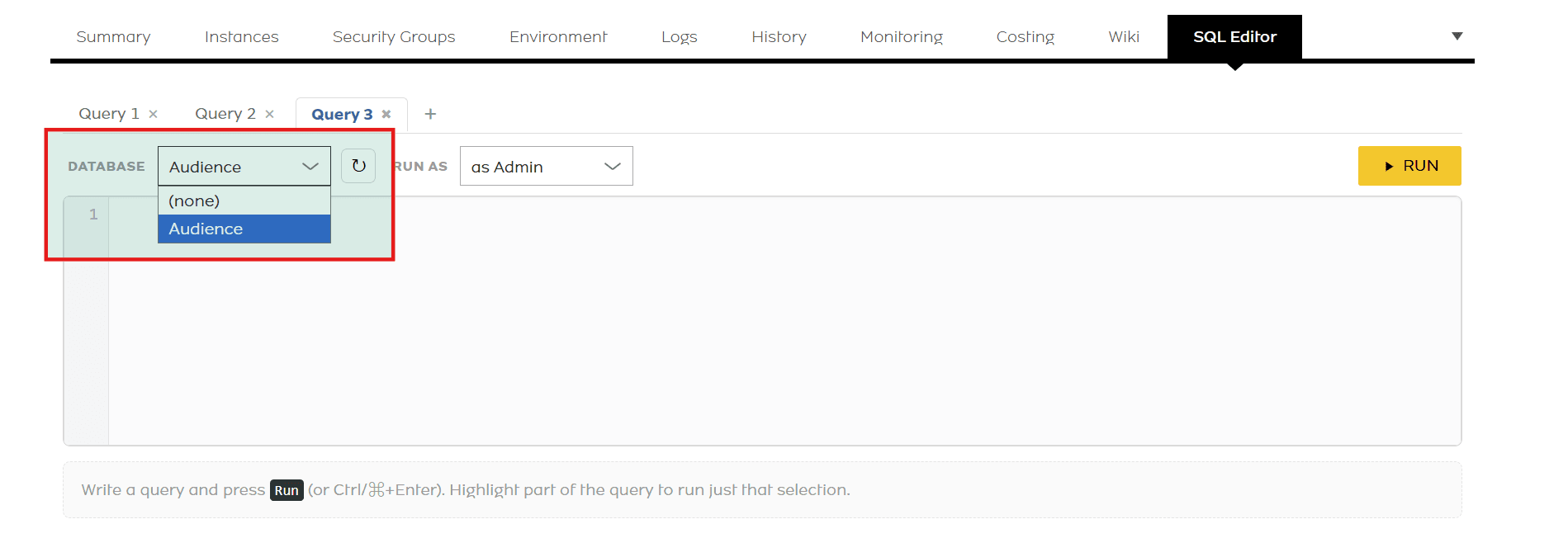Click the Run badge in hint text
This screenshot has height=557, width=1568.
point(287,490)
